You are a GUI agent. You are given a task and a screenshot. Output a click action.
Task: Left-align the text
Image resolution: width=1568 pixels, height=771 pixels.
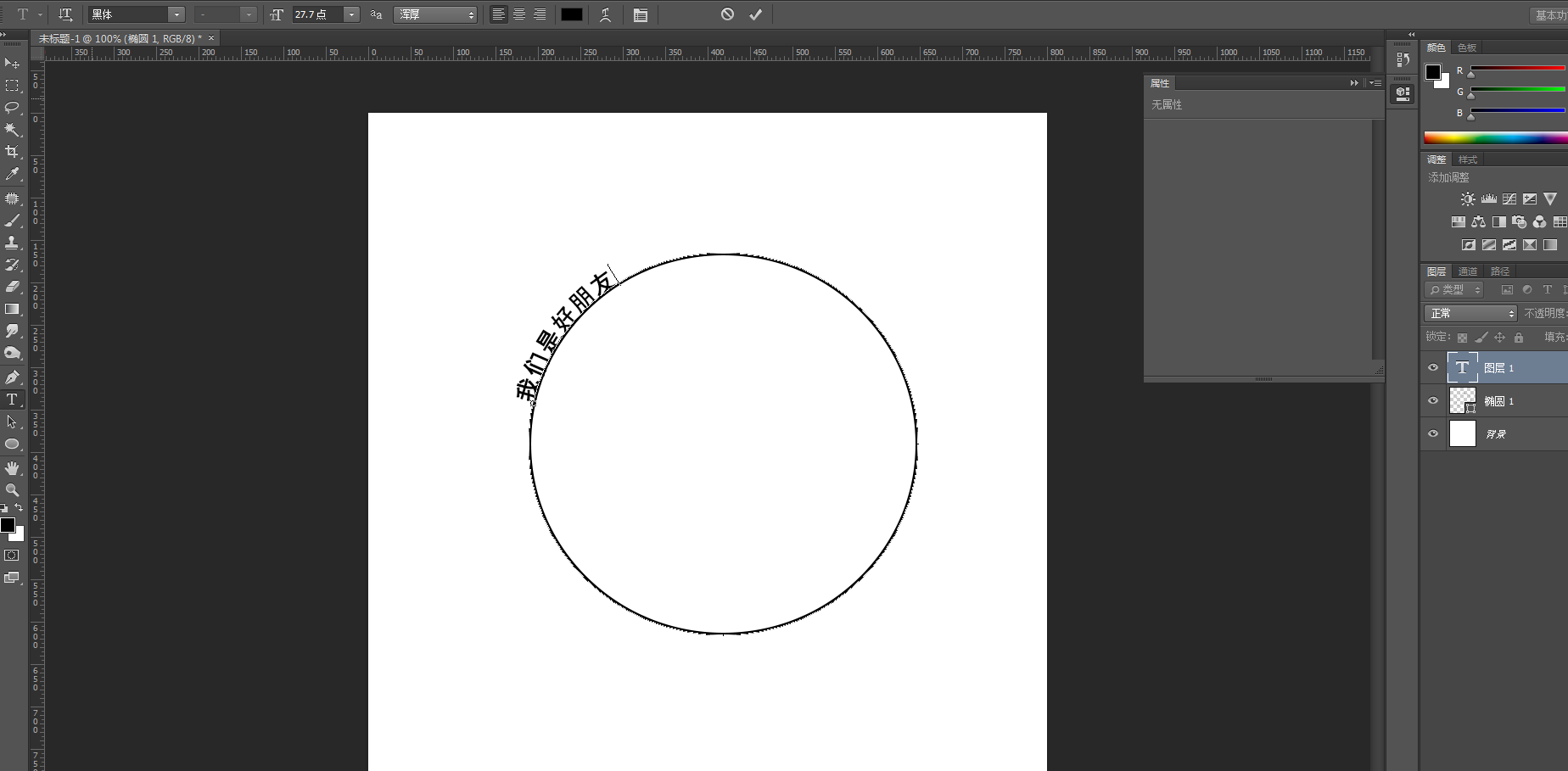499,14
